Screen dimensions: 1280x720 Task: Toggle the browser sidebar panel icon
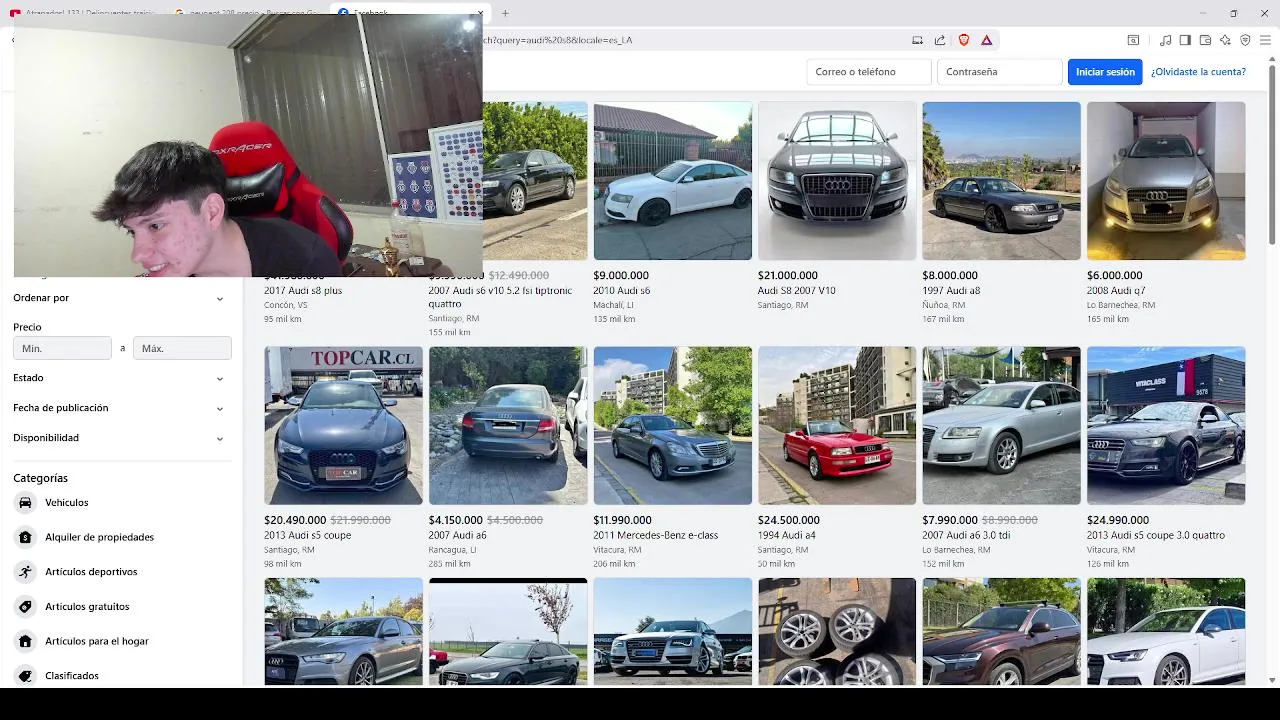pyautogui.click(x=1185, y=40)
